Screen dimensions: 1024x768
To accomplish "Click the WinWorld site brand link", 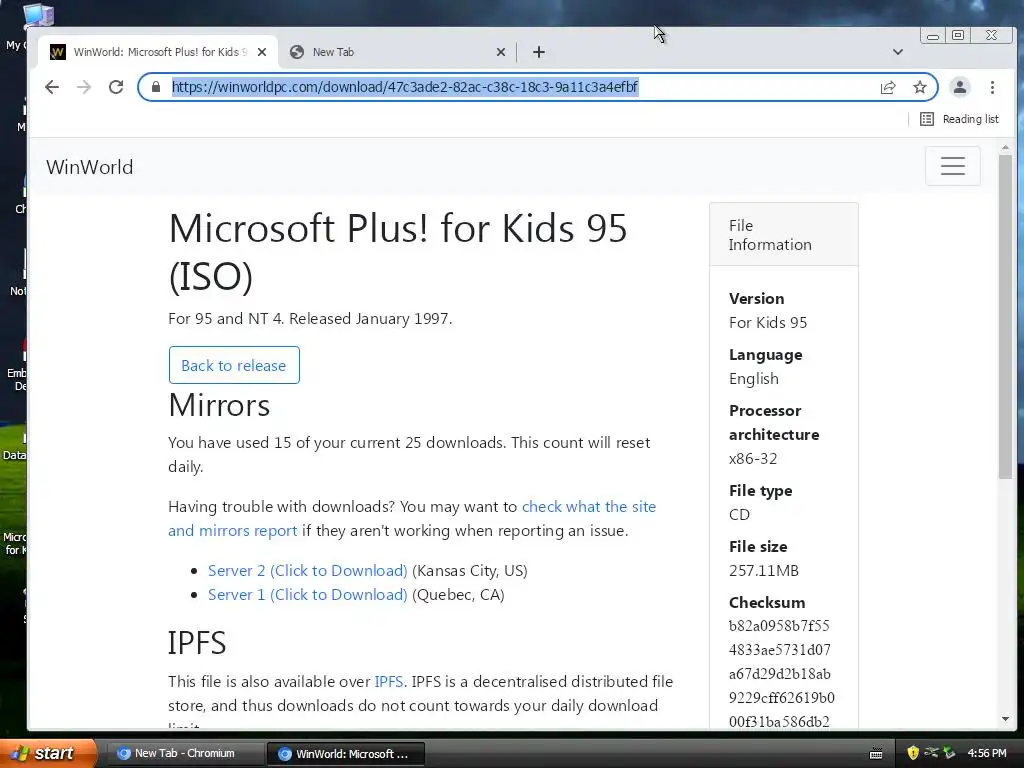I will click(89, 167).
